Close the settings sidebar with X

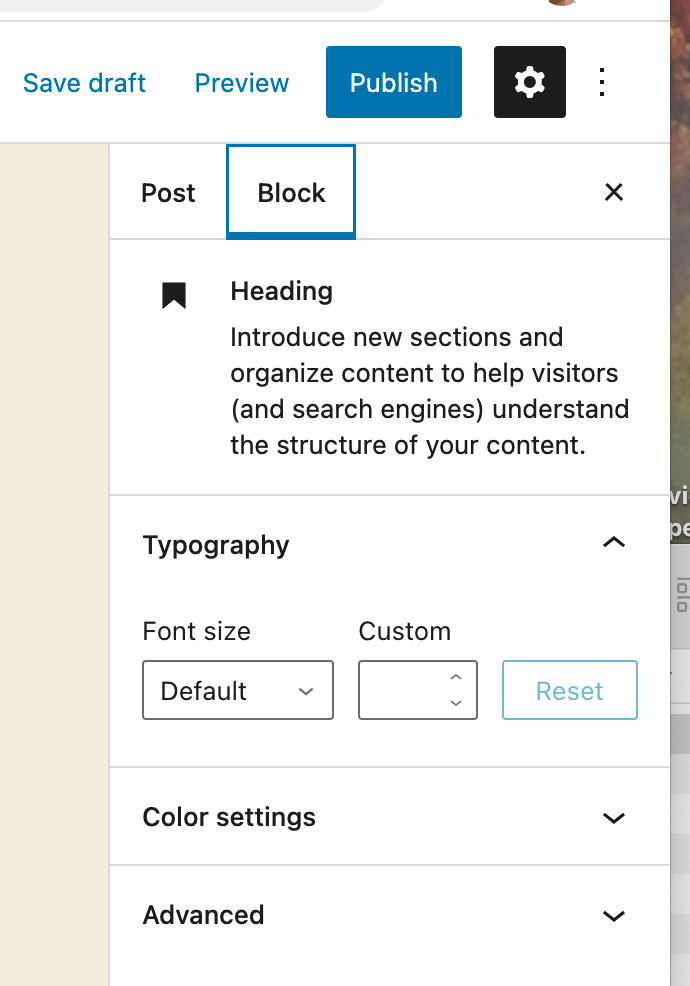point(614,192)
